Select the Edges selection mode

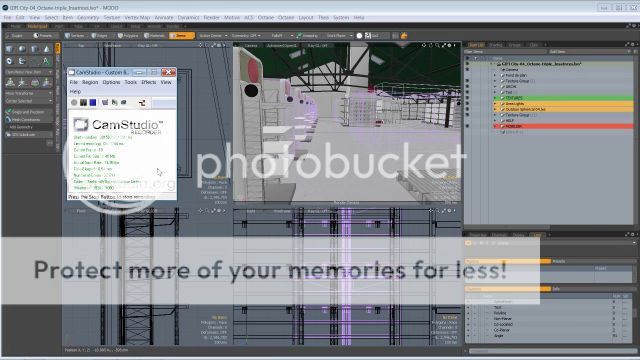(100, 36)
